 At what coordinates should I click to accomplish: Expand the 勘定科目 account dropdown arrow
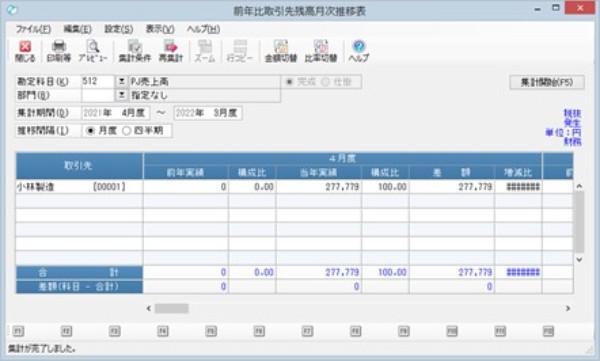tap(121, 82)
